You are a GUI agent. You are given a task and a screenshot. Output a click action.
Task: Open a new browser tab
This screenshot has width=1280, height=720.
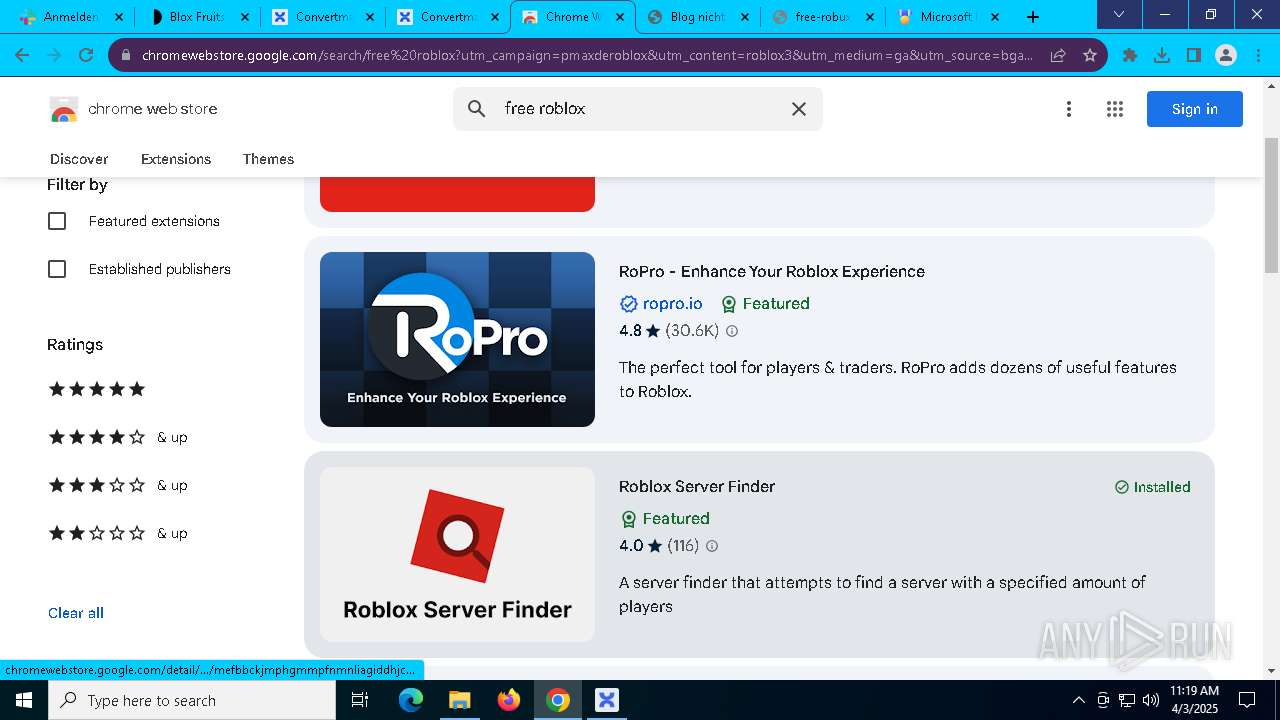point(1033,17)
